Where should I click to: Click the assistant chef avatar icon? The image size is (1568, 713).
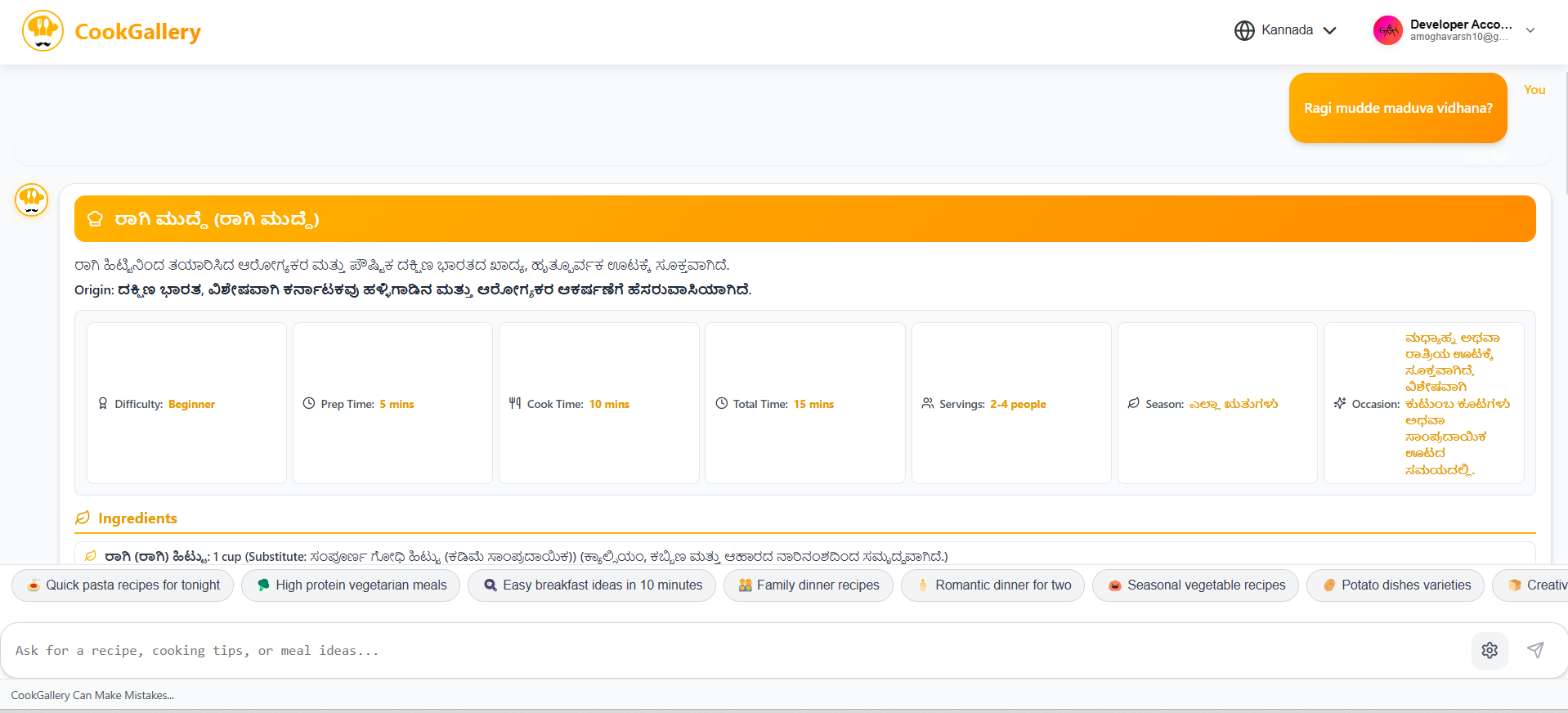[x=32, y=200]
